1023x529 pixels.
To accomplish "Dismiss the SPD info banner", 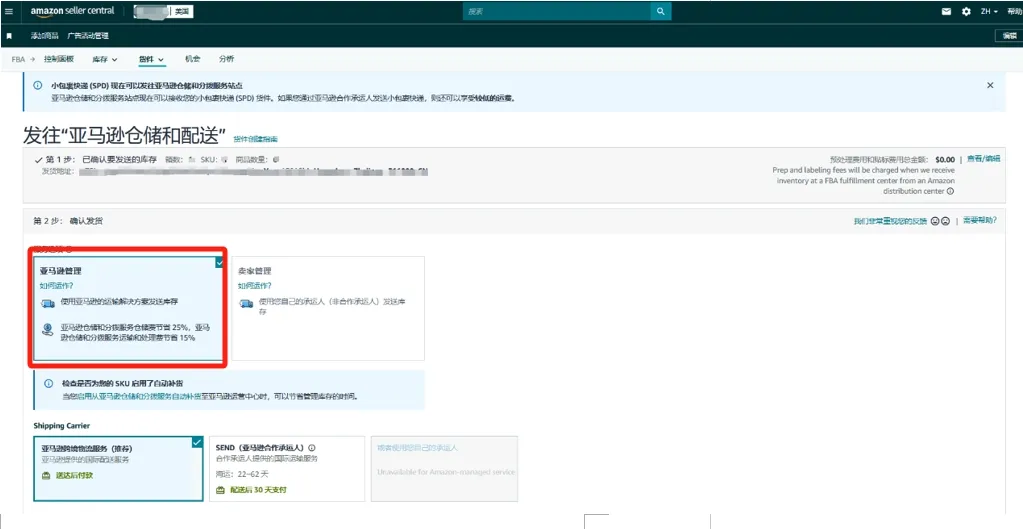I will (990, 86).
